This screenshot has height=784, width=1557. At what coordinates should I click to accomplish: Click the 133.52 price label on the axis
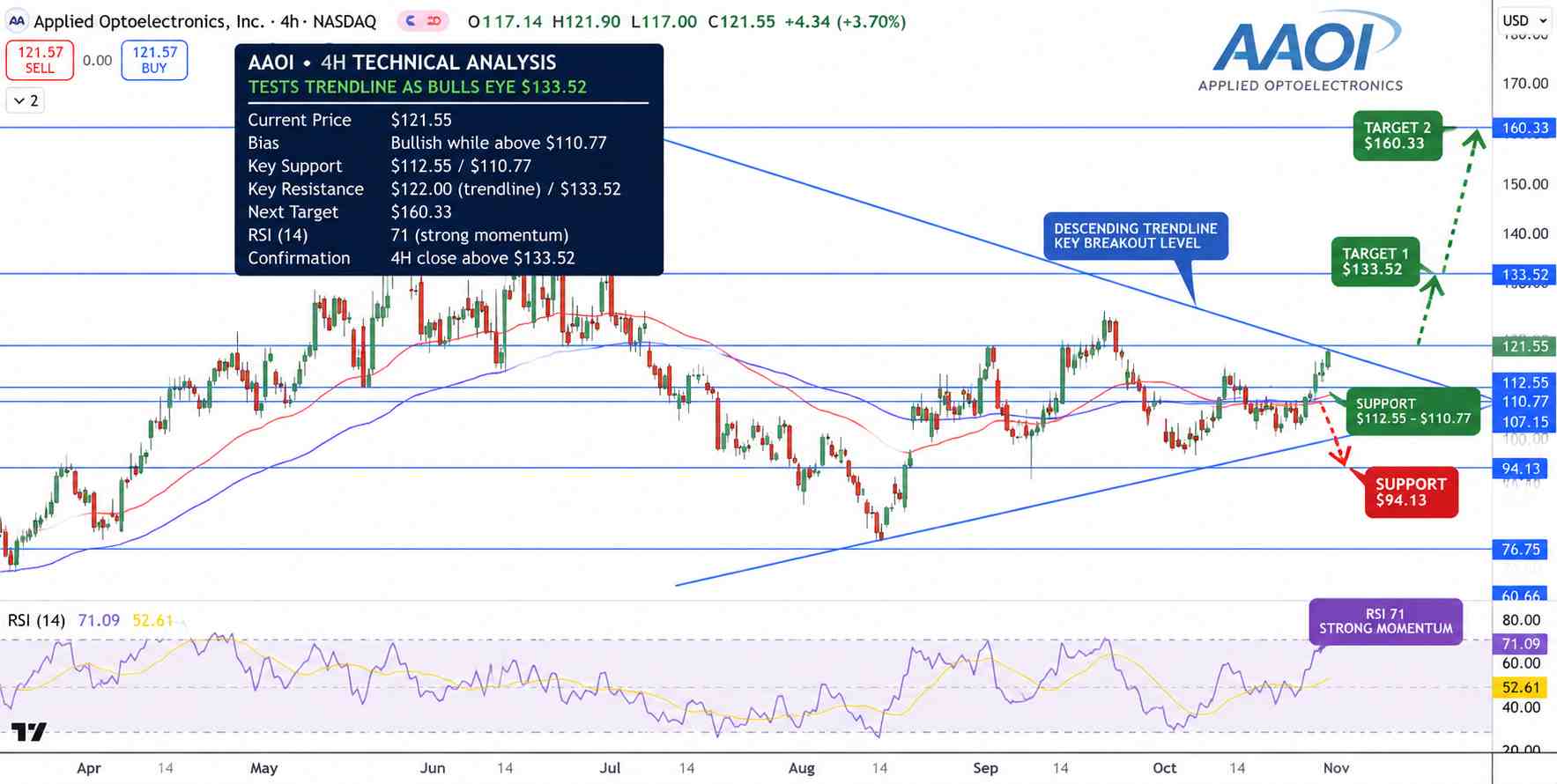1524,275
